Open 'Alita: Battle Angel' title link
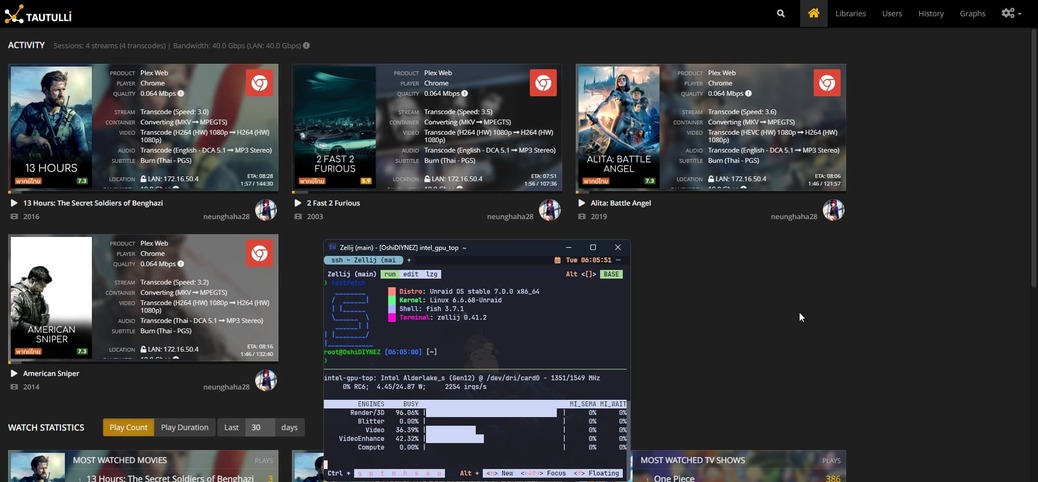The height and width of the screenshot is (482, 1038). (621, 203)
